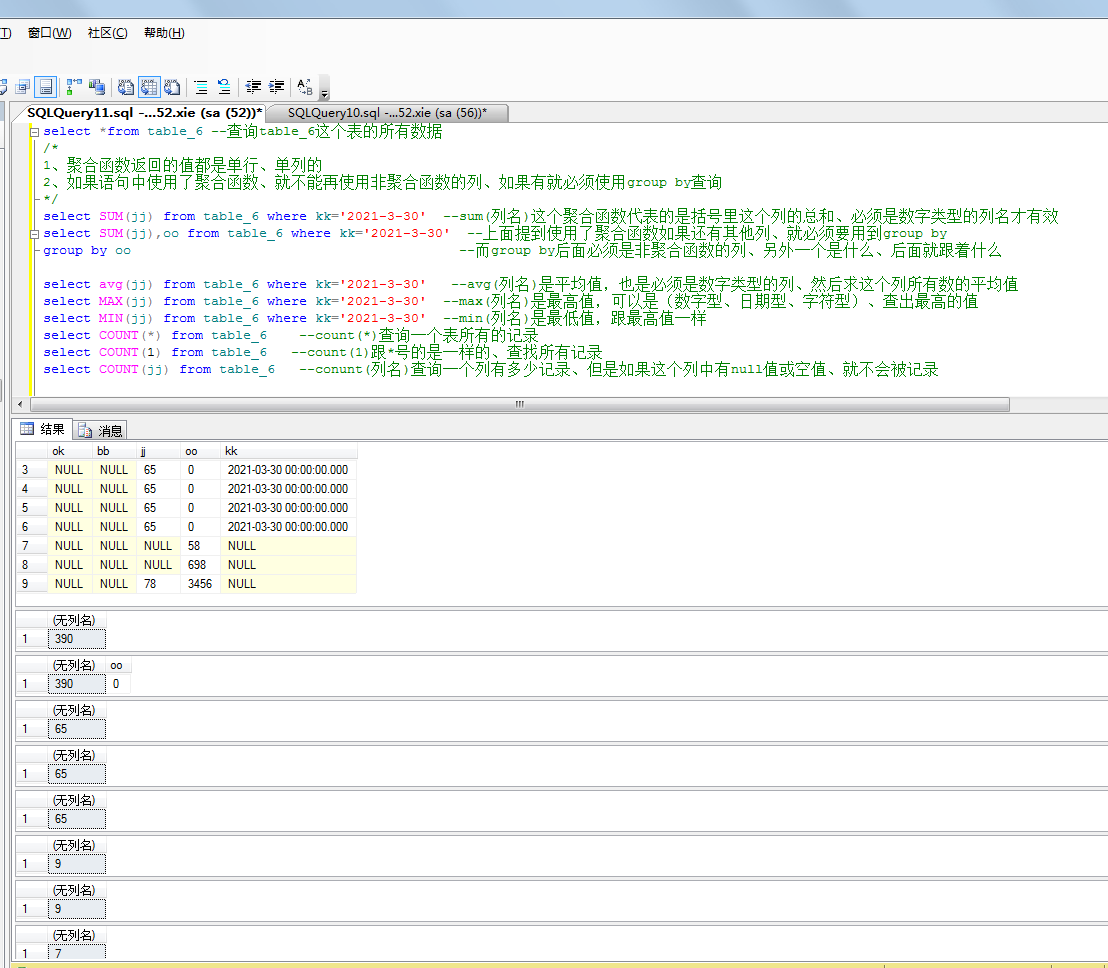Click the oo column header in first grid
The height and width of the screenshot is (968, 1108).
click(200, 451)
